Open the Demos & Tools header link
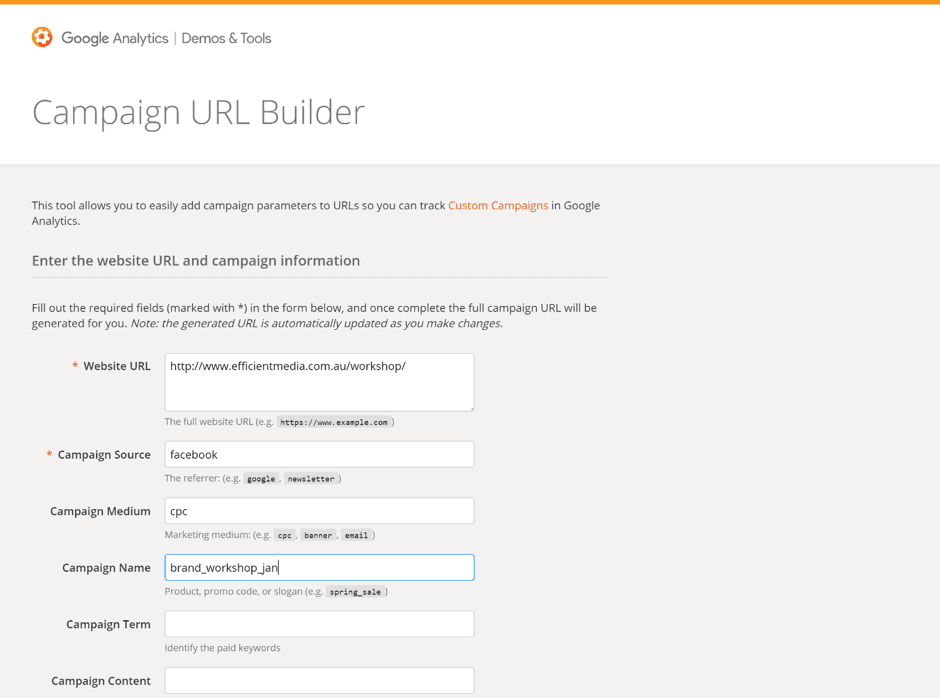 (226, 38)
